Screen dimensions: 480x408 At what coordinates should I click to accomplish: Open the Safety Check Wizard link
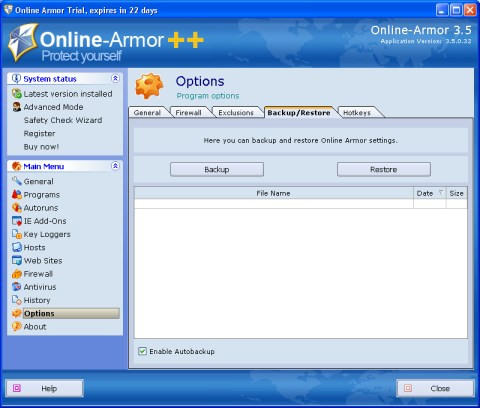pos(63,120)
